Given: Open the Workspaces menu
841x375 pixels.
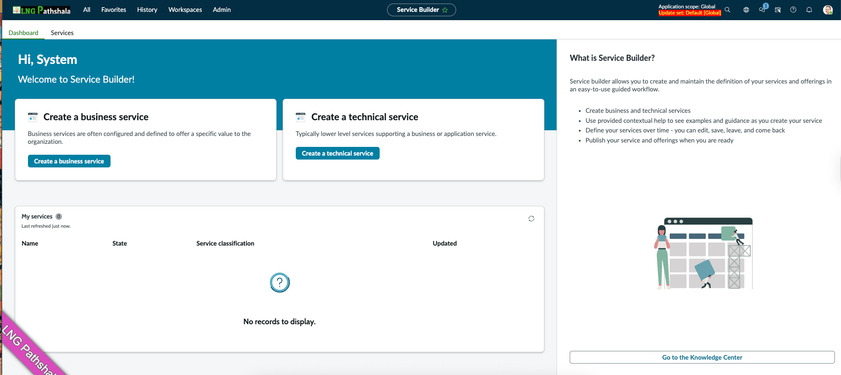Looking at the screenshot, I should click(x=185, y=10).
